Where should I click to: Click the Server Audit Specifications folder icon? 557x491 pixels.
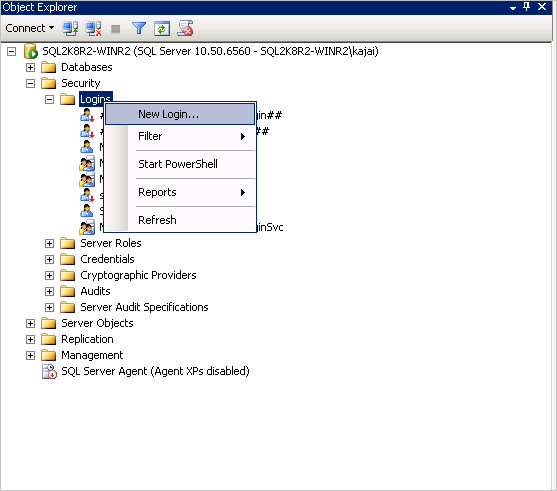pos(67,307)
